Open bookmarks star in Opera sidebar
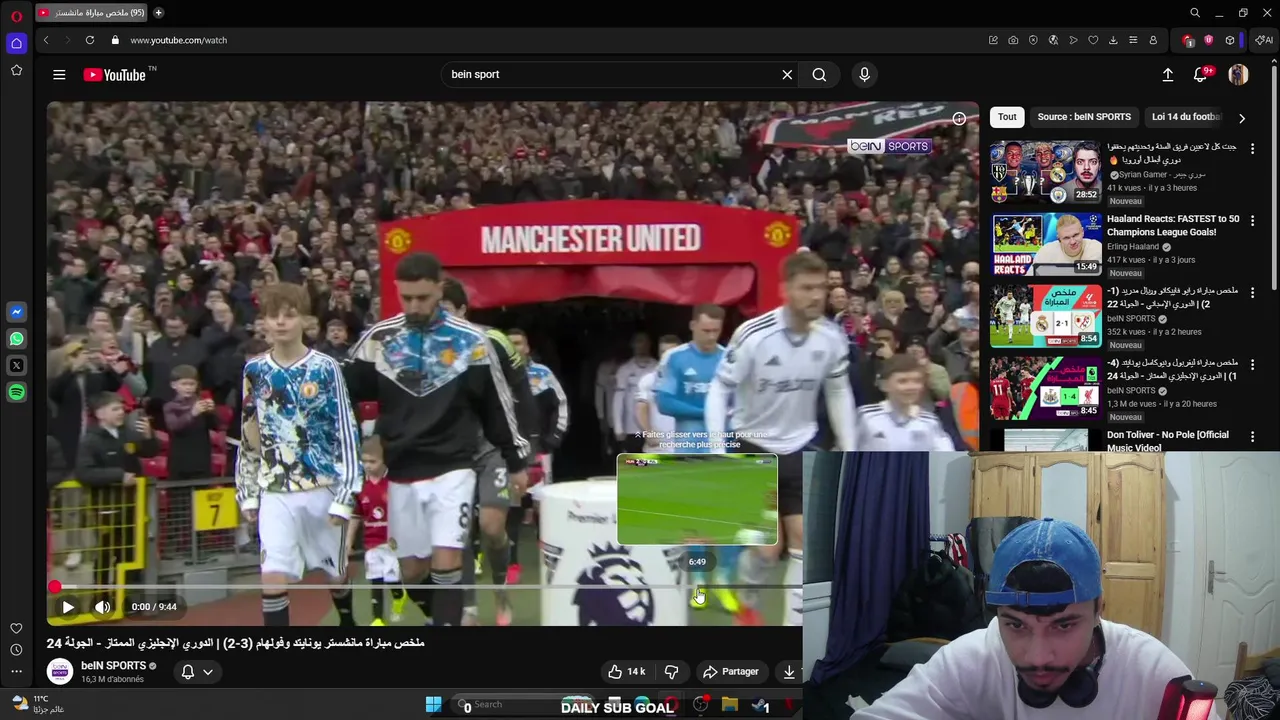1280x720 pixels. click(16, 70)
